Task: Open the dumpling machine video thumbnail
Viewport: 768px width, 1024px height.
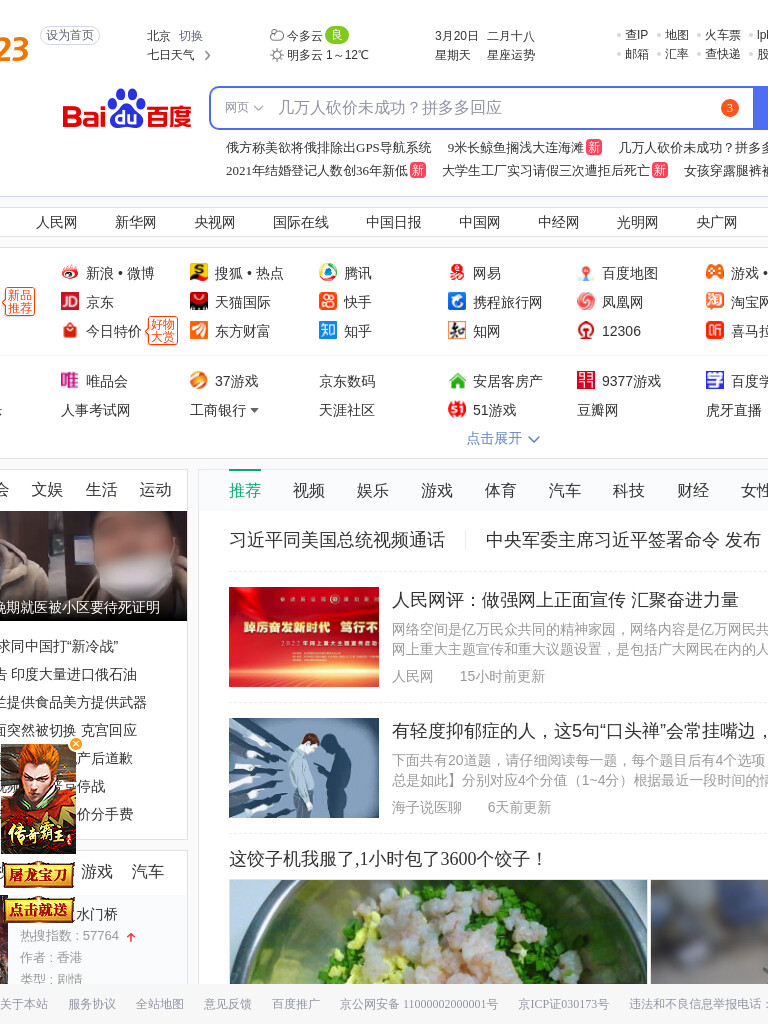Action: pos(438,932)
